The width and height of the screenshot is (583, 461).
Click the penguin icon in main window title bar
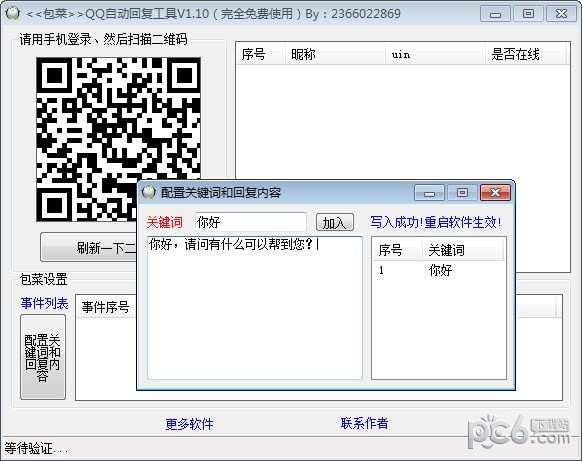pos(13,13)
